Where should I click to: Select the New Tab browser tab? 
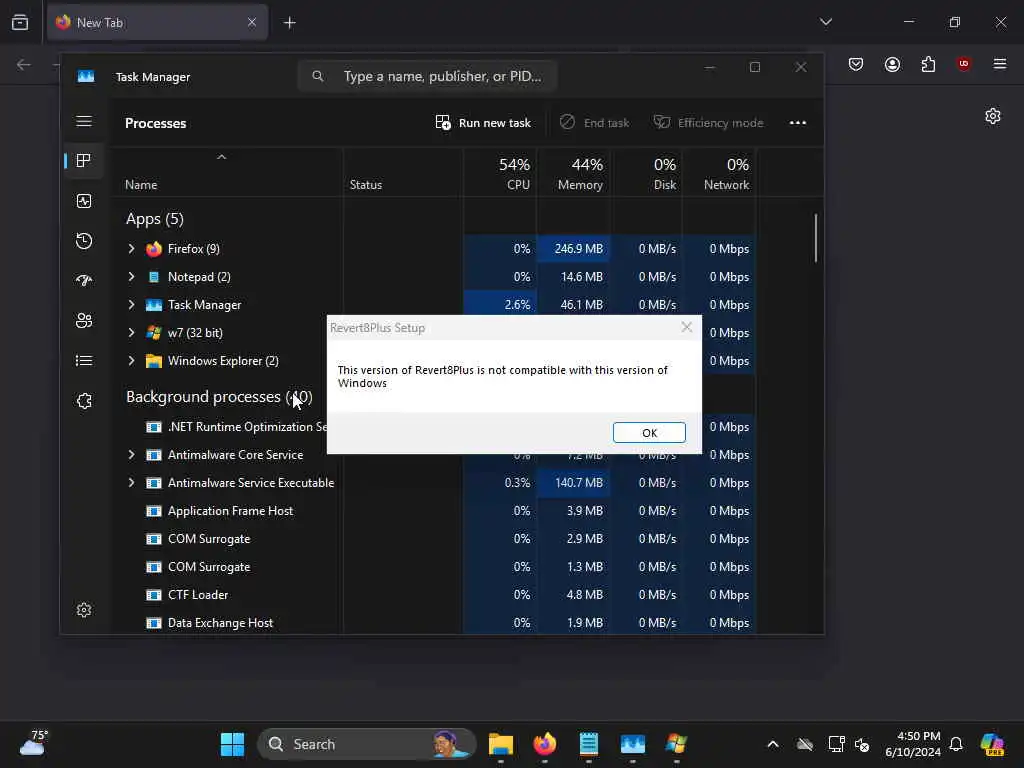[157, 22]
